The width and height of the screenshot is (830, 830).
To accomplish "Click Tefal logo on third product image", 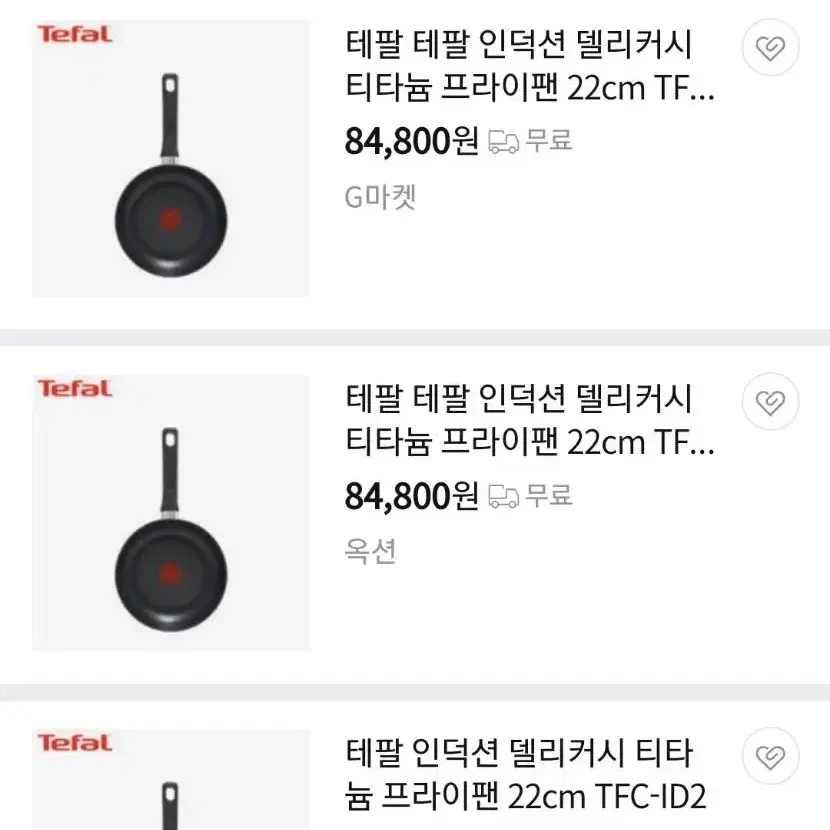I will click(x=74, y=743).
